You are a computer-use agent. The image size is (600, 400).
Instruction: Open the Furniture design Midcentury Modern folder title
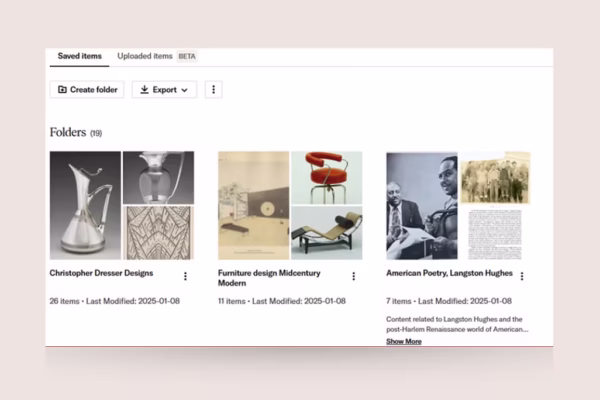269,278
